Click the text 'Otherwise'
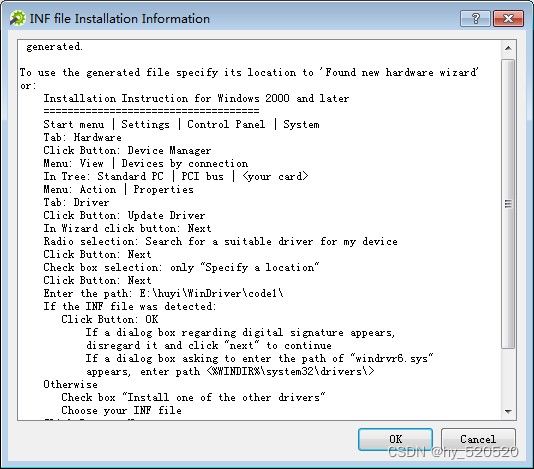 point(70,385)
